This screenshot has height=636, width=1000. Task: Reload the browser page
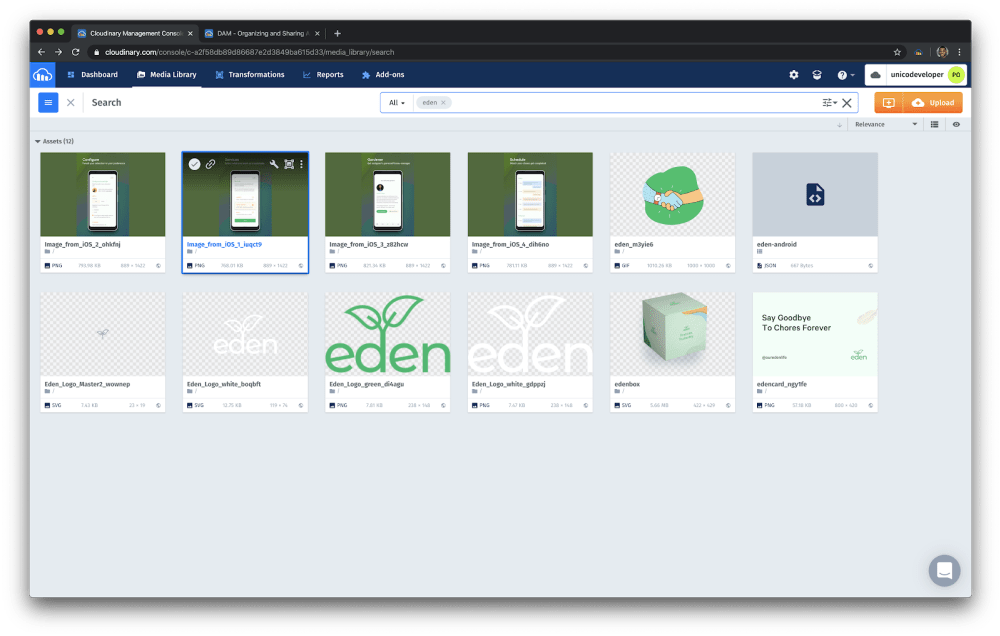tap(75, 52)
